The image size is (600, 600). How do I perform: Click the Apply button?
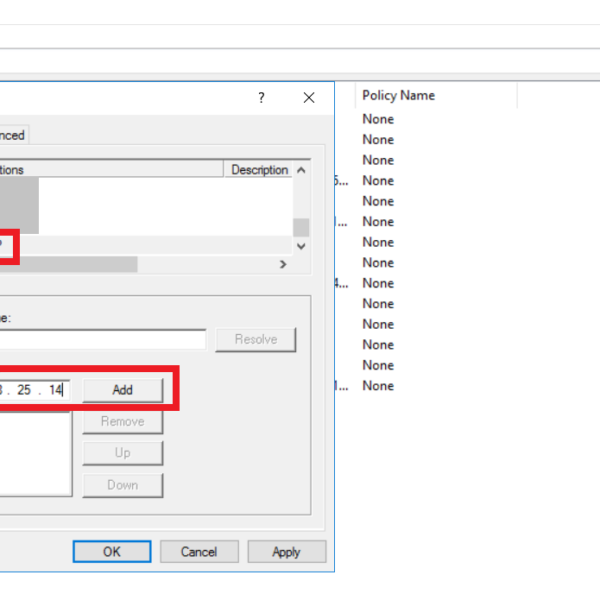click(x=286, y=552)
